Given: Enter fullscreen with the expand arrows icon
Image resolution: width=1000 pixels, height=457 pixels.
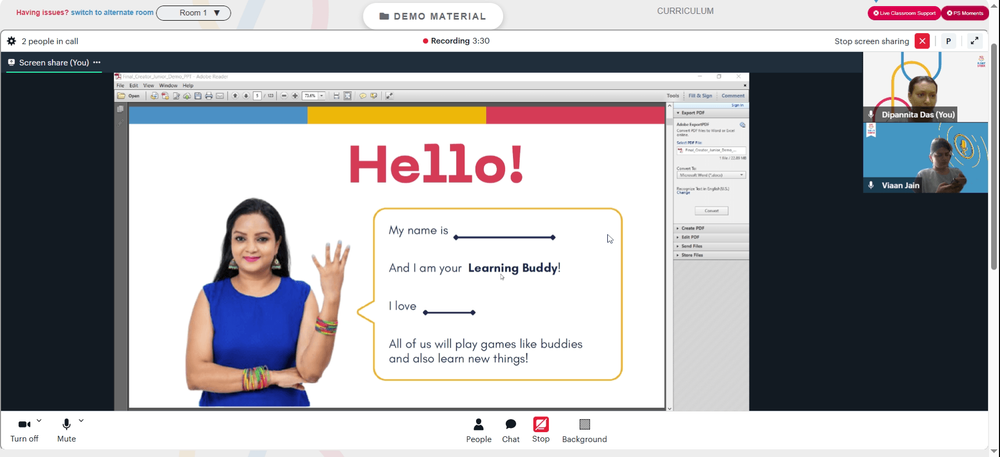Looking at the screenshot, I should tap(974, 41).
